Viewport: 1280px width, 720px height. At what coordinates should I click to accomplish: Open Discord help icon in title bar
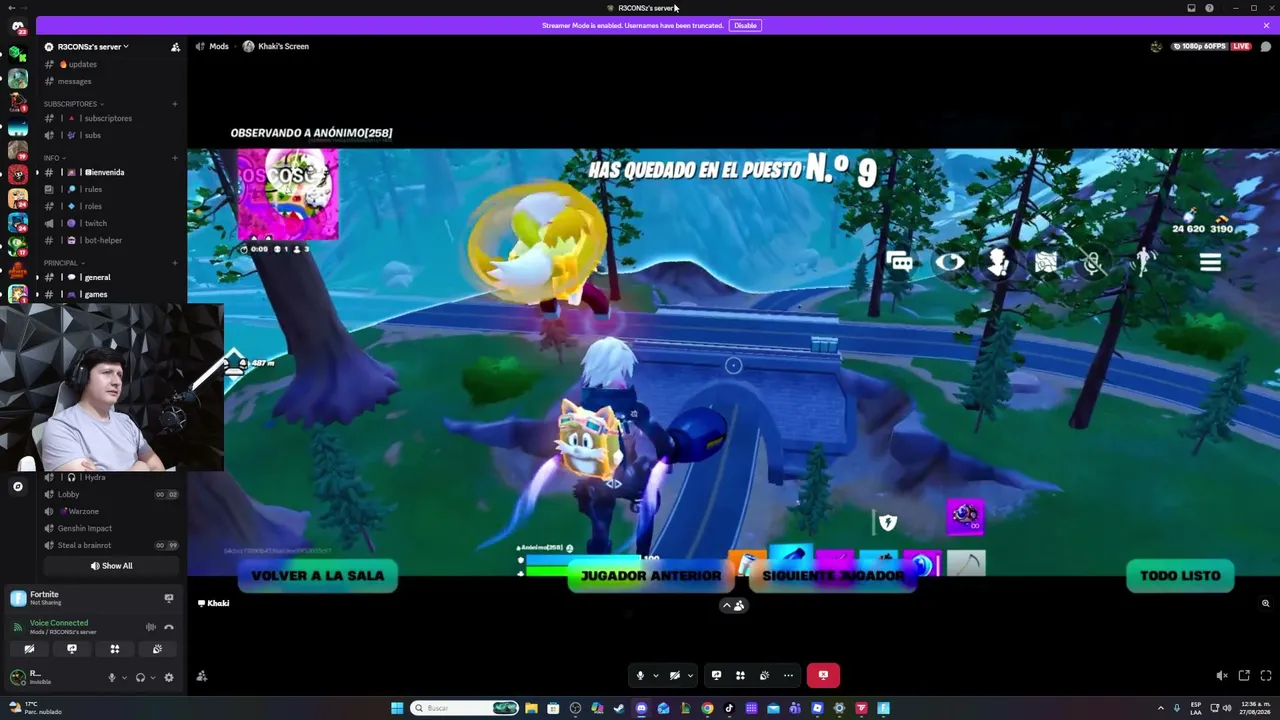(x=1209, y=8)
